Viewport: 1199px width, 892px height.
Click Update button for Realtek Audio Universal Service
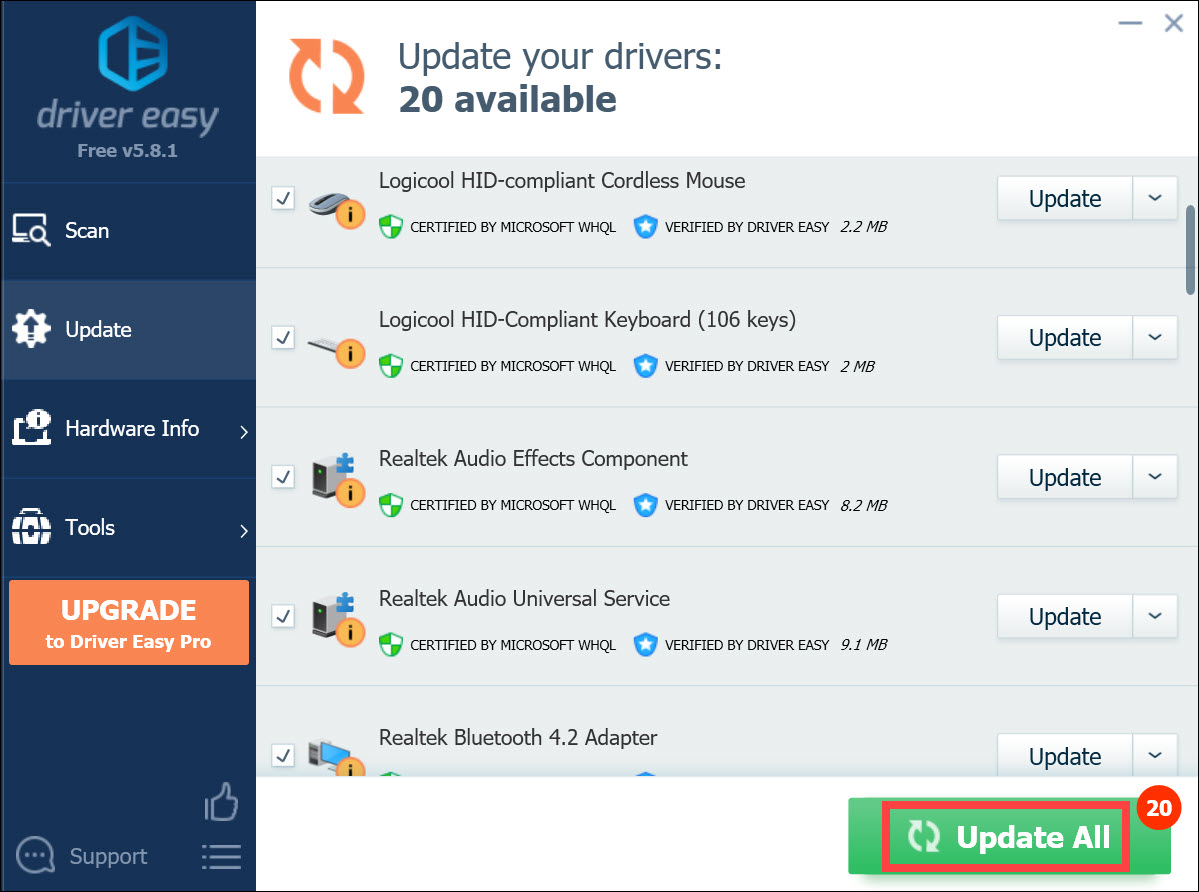click(x=1064, y=616)
